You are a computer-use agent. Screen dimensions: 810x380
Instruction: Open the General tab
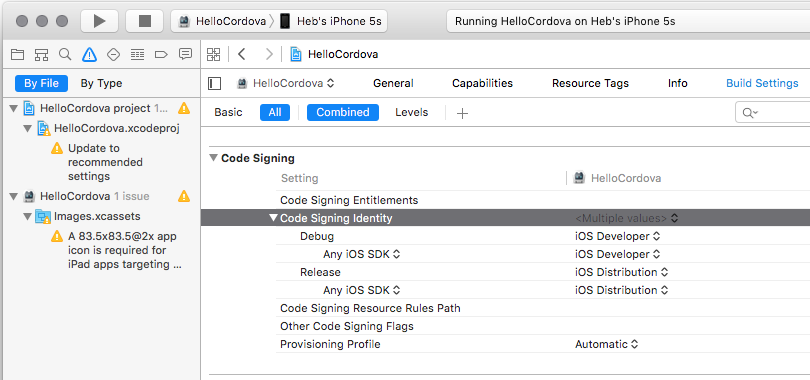(x=393, y=83)
